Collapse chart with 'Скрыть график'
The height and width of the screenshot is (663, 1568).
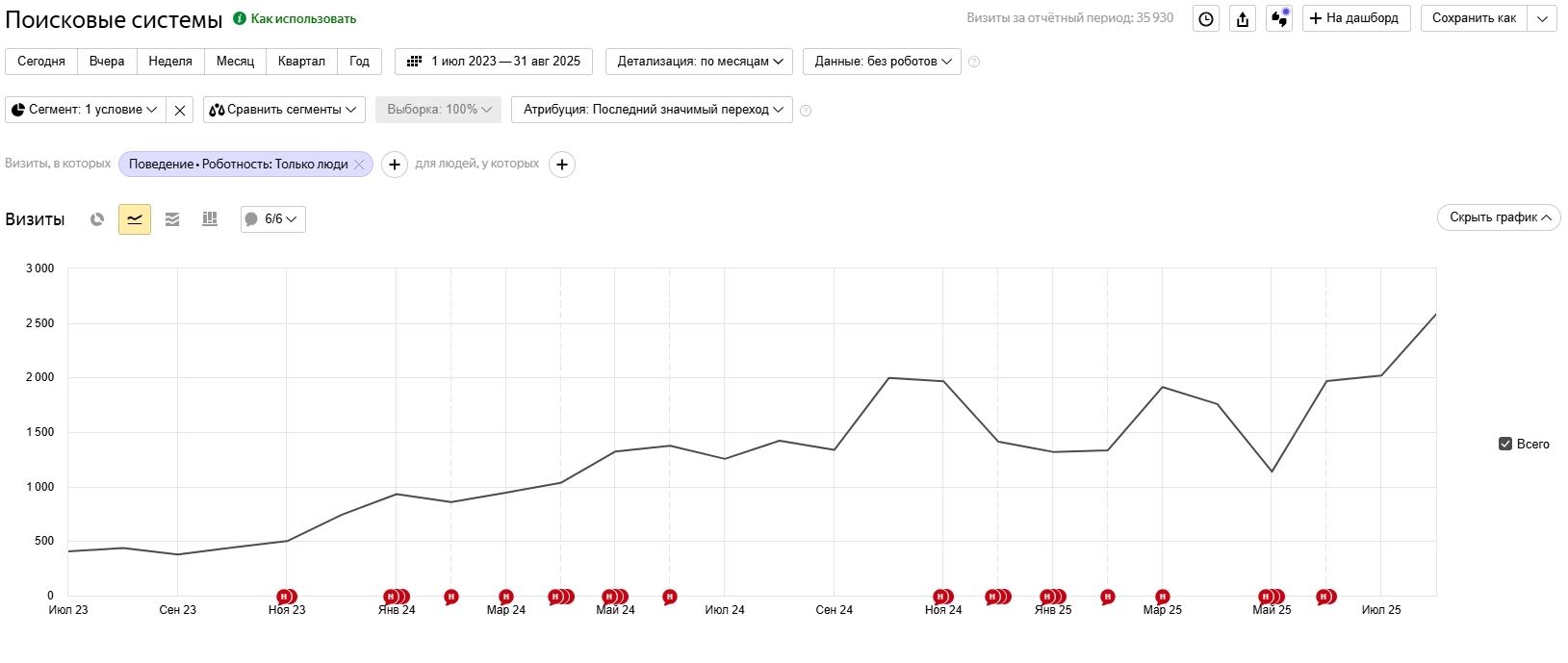[1499, 217]
